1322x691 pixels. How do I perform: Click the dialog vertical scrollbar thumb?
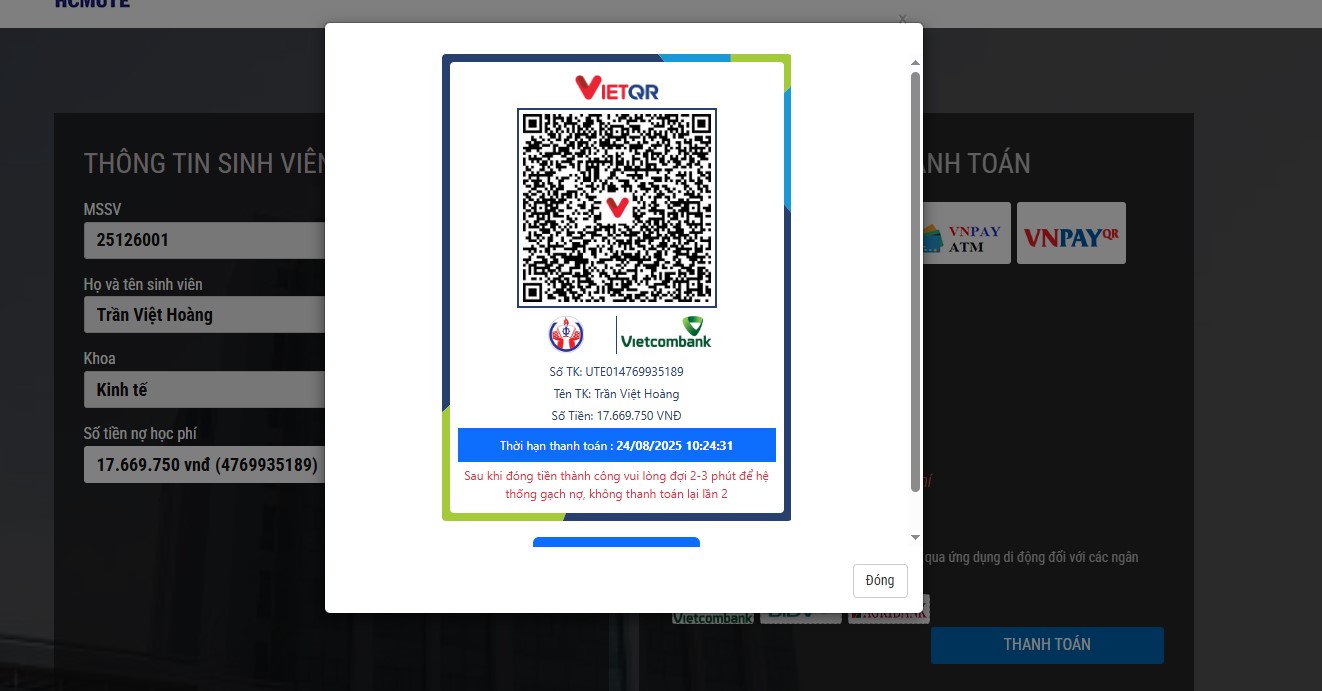[x=915, y=282]
